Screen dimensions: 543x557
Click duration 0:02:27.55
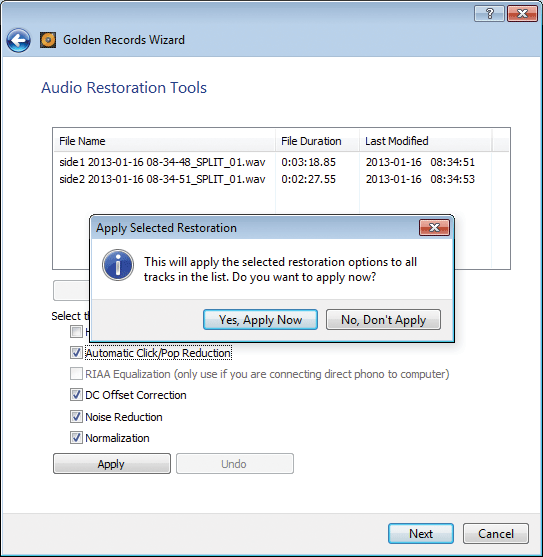308,179
